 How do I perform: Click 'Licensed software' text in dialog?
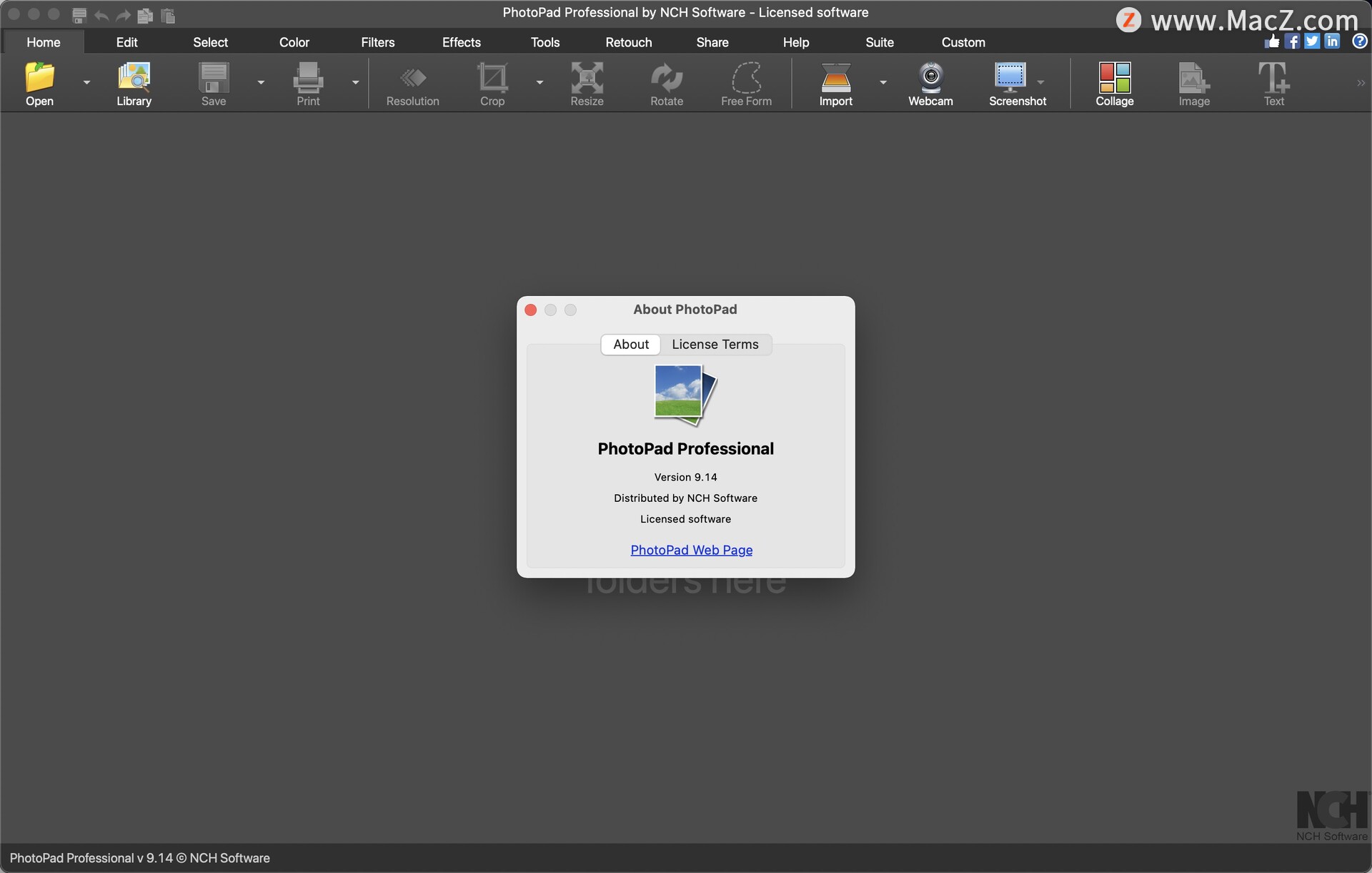point(685,519)
